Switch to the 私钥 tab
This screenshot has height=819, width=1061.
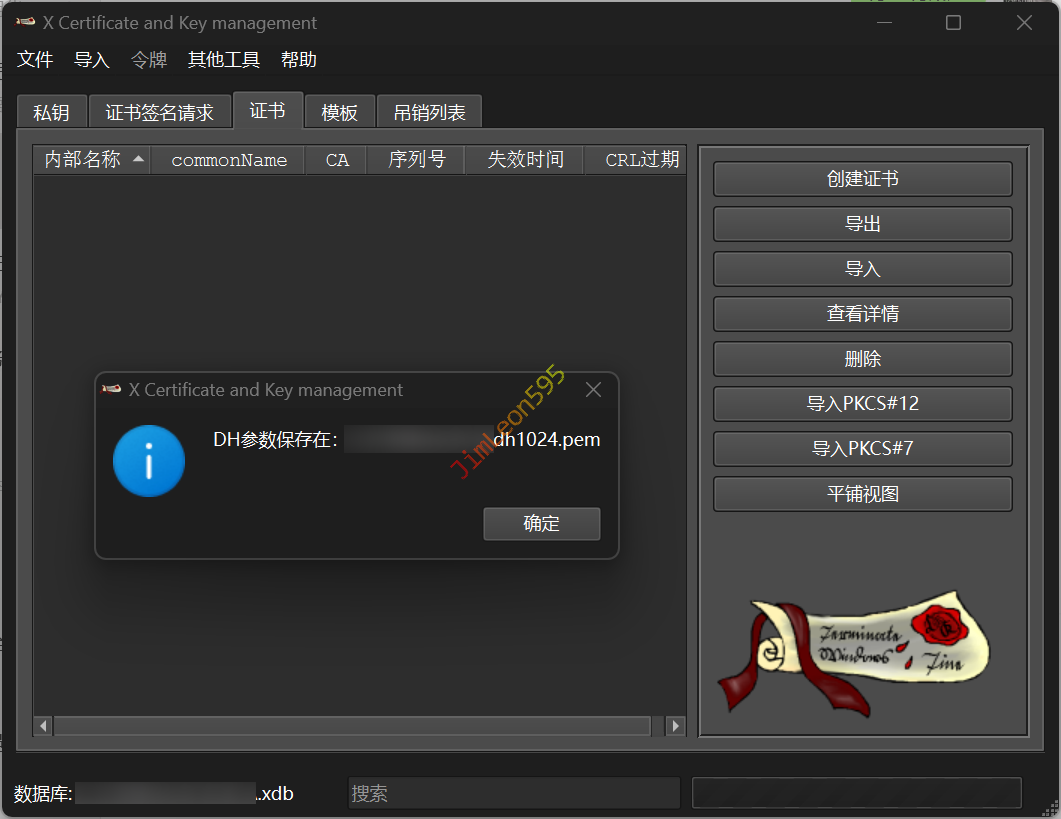coord(51,113)
